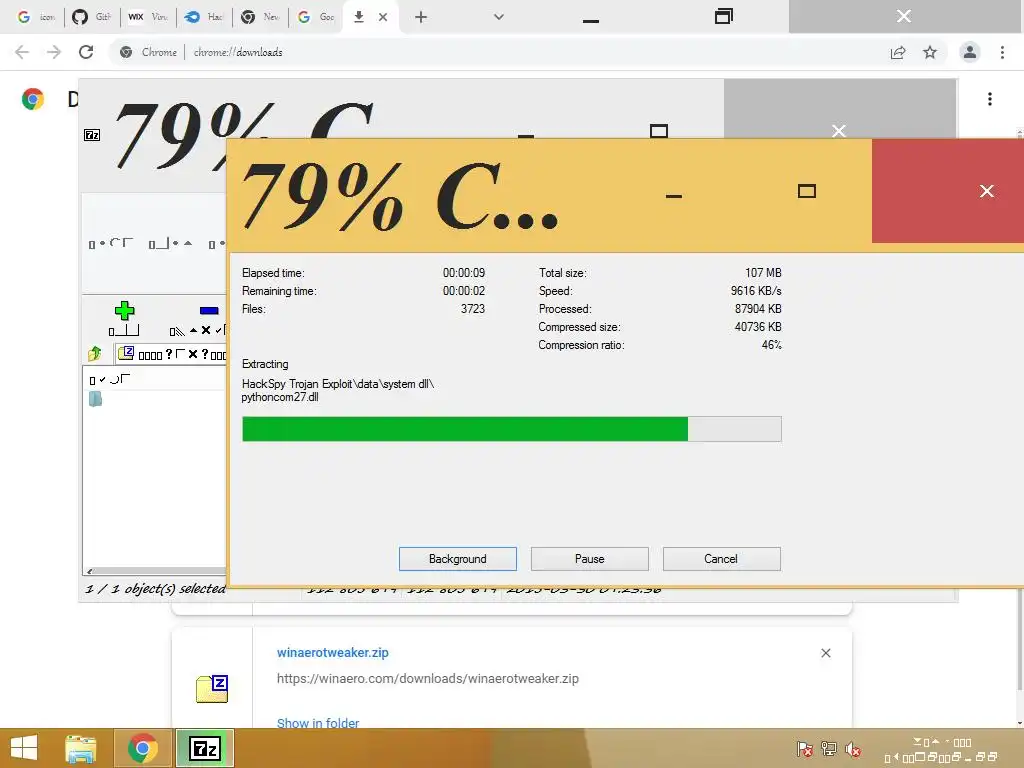Click the Remaining time value 00:00:02
Screen dimensions: 1024x768
click(464, 291)
